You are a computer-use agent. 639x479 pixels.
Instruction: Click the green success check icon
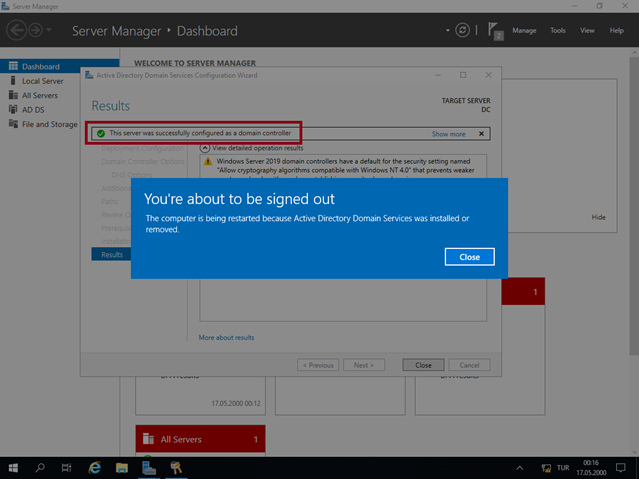click(x=101, y=133)
